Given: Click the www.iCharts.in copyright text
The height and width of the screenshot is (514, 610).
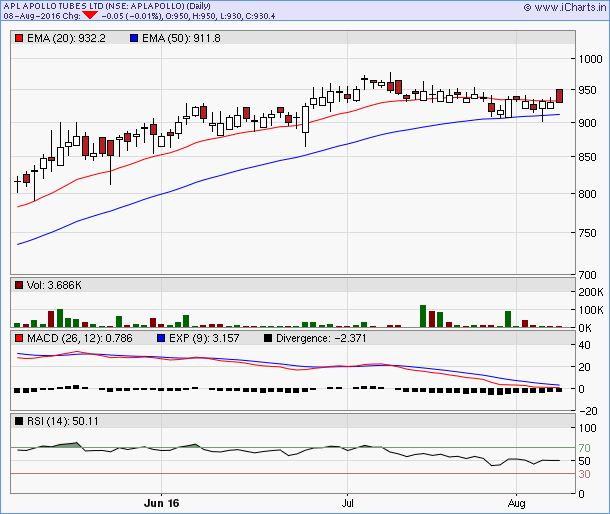Looking at the screenshot, I should 566,7.
